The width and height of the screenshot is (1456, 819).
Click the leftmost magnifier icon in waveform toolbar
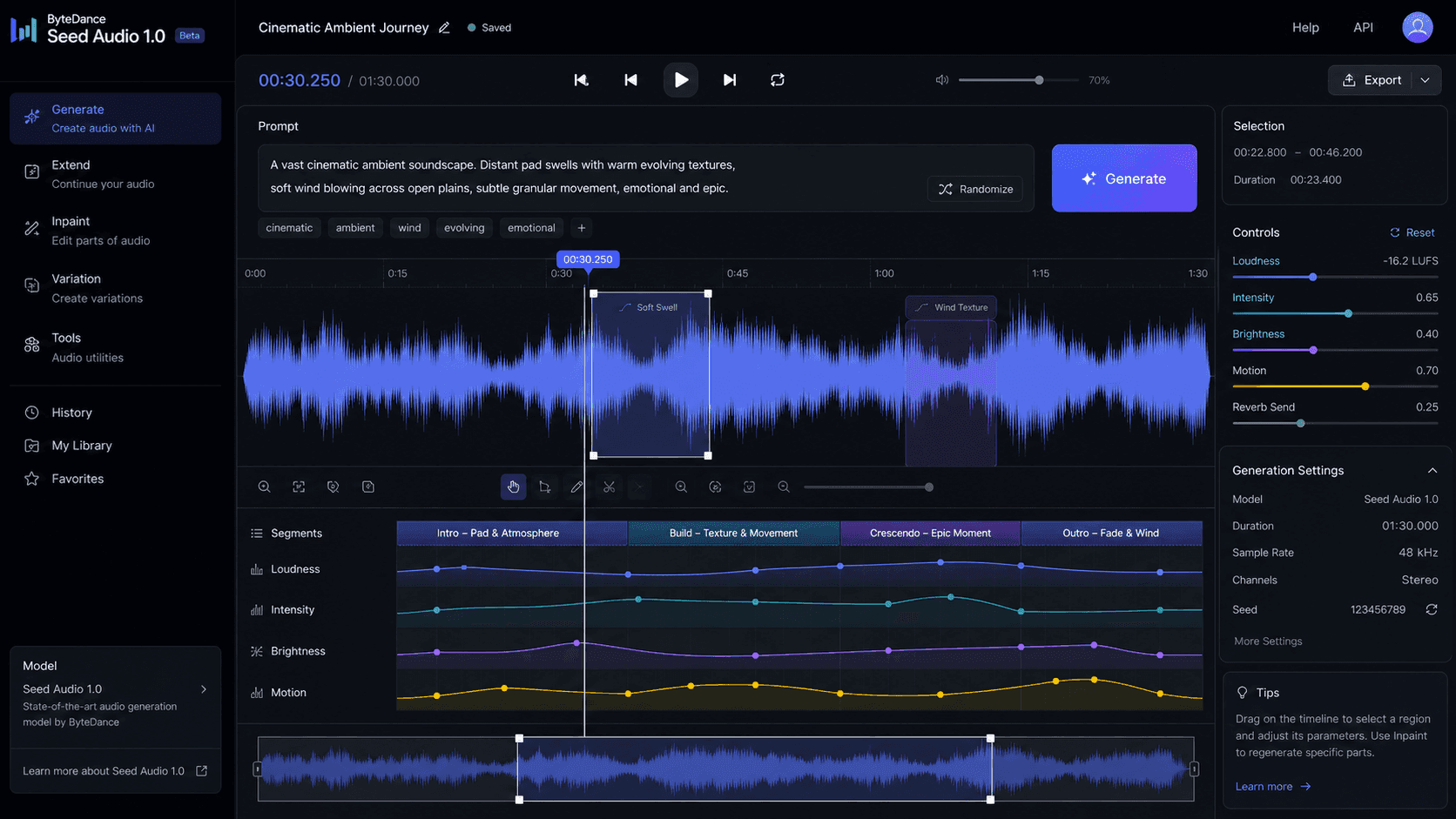(x=264, y=487)
